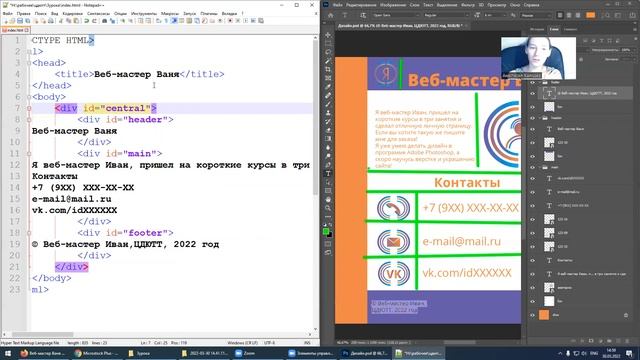Image resolution: width=640 pixels, height=360 pixels.
Task: Select the Pen tool in Photoshop
Action: click(328, 165)
